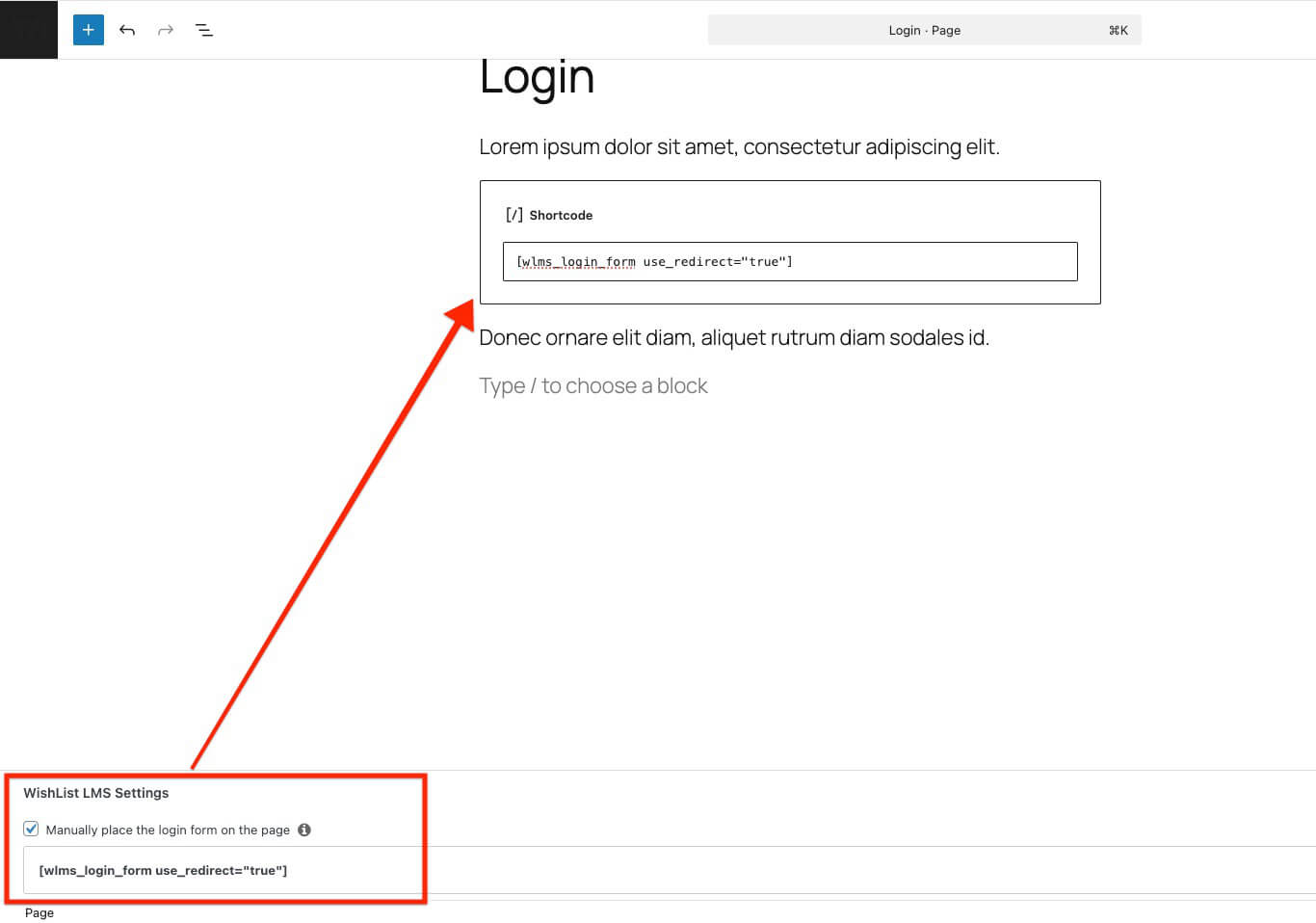Viewport: 1316px width, 923px height.
Task: Open the command palette via the Login · Page bar
Action: 924,30
